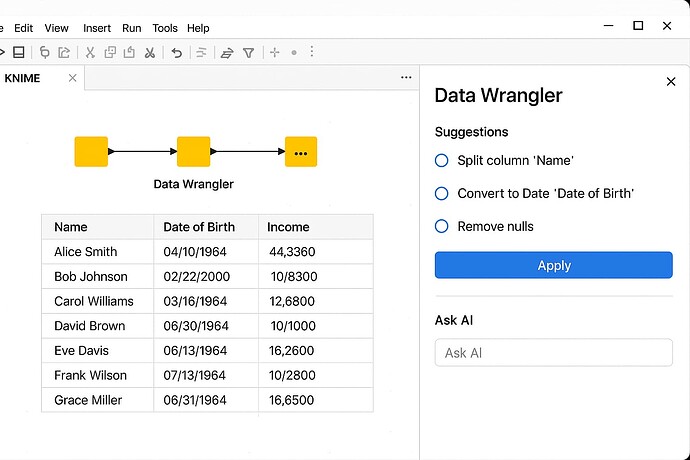Viewport: 690px width, 460px height.
Task: Open the Help menu
Action: pos(198,28)
